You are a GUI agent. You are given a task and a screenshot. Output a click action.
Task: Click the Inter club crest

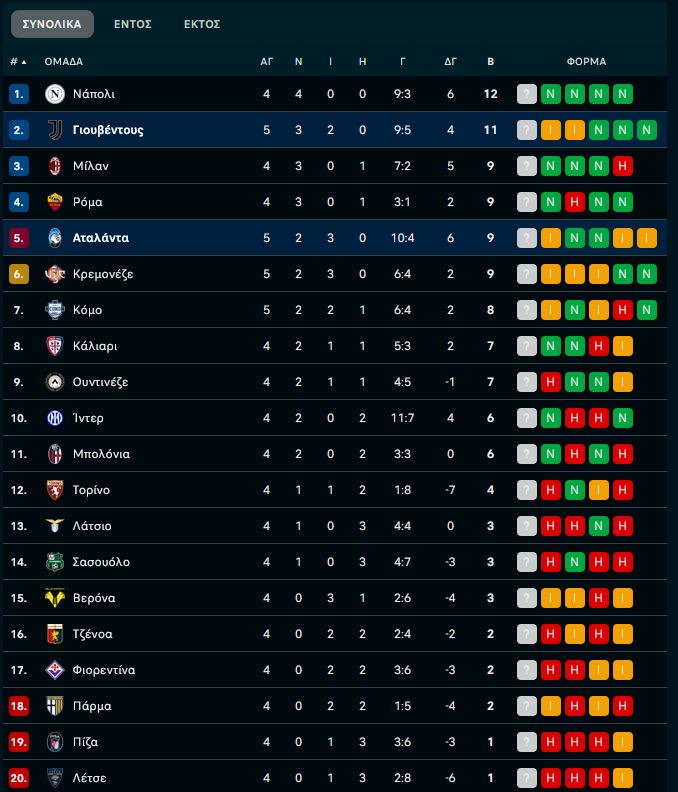click(x=55, y=418)
